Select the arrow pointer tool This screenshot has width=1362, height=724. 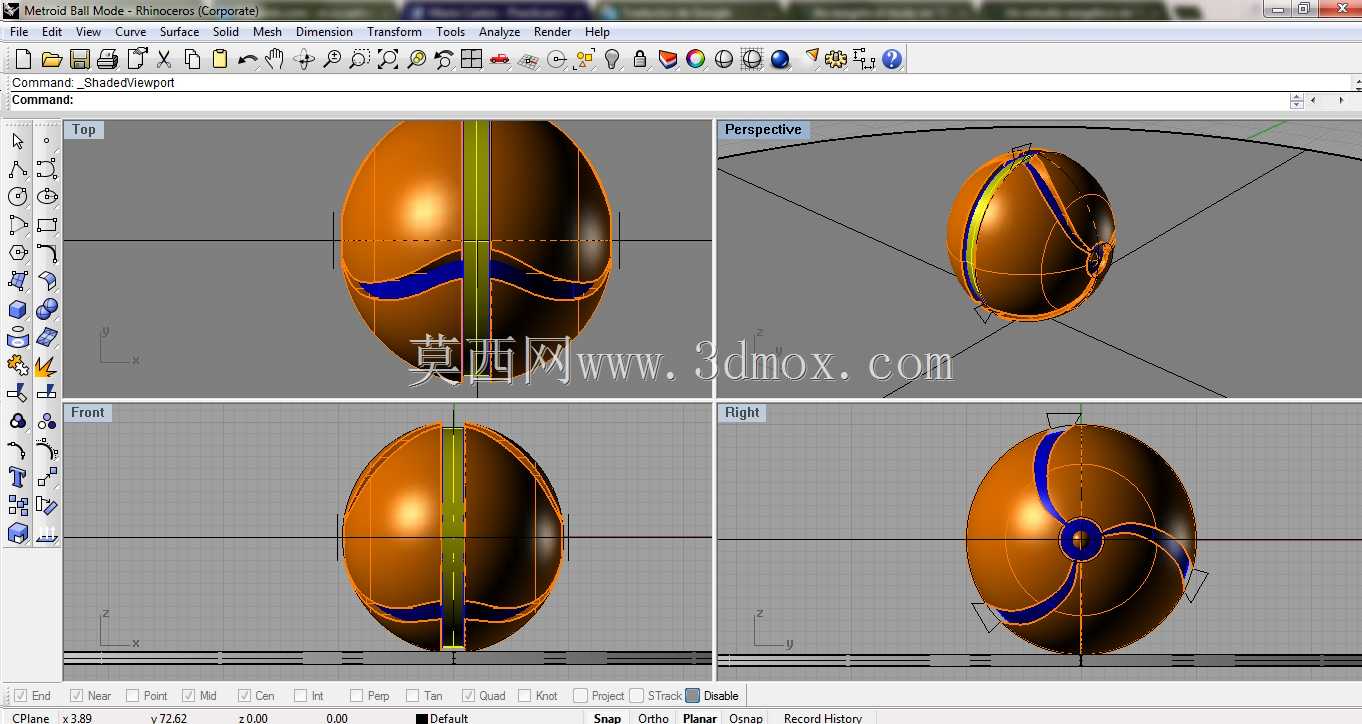(18, 141)
